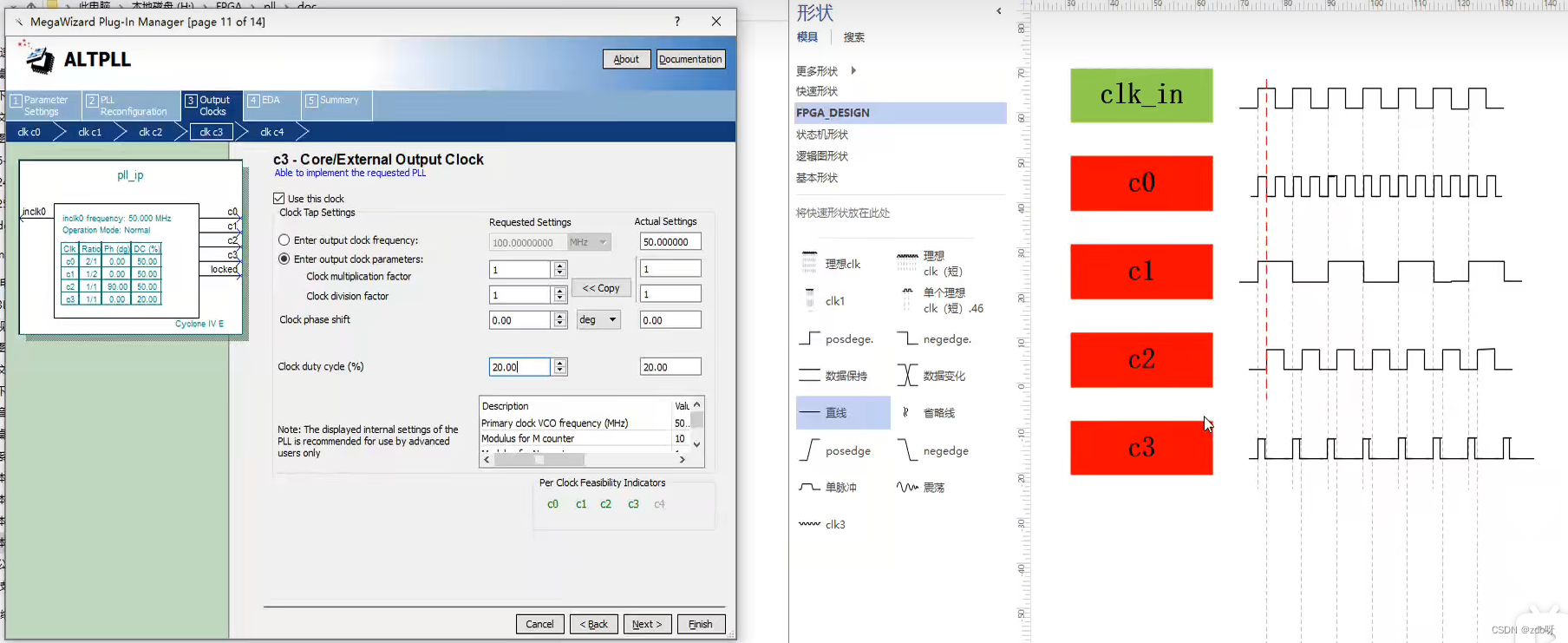
Task: Adjust the clock multiplication factor spinner
Action: tap(560, 270)
